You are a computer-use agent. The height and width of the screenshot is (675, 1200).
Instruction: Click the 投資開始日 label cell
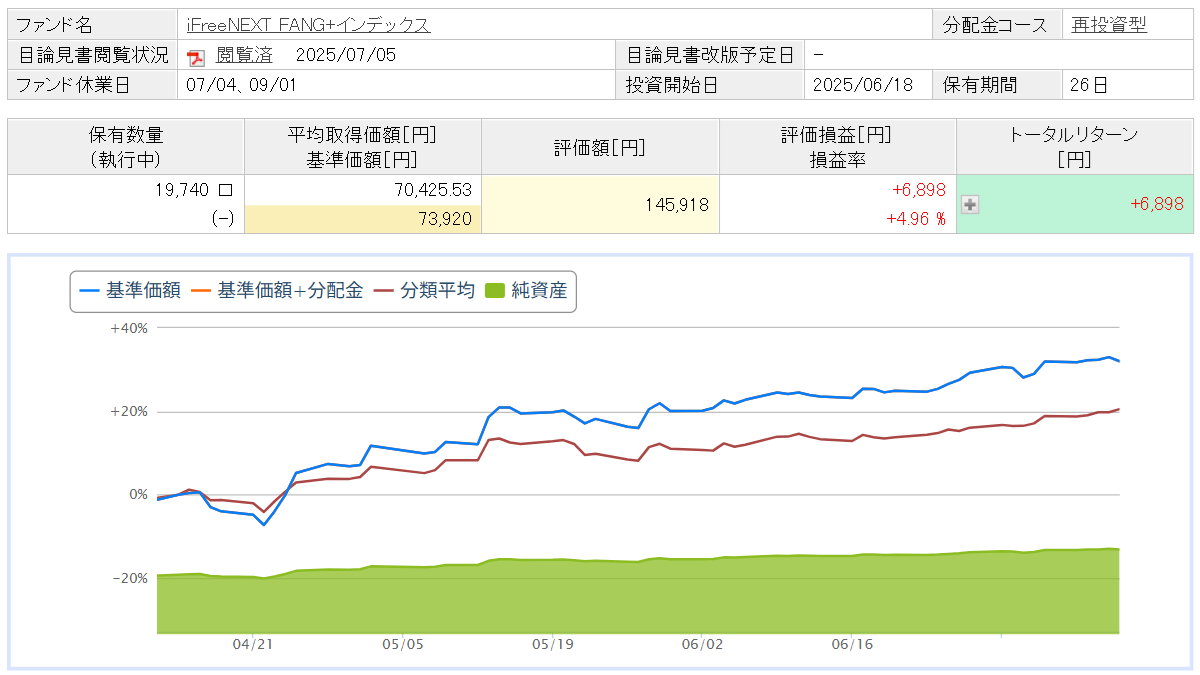click(711, 85)
